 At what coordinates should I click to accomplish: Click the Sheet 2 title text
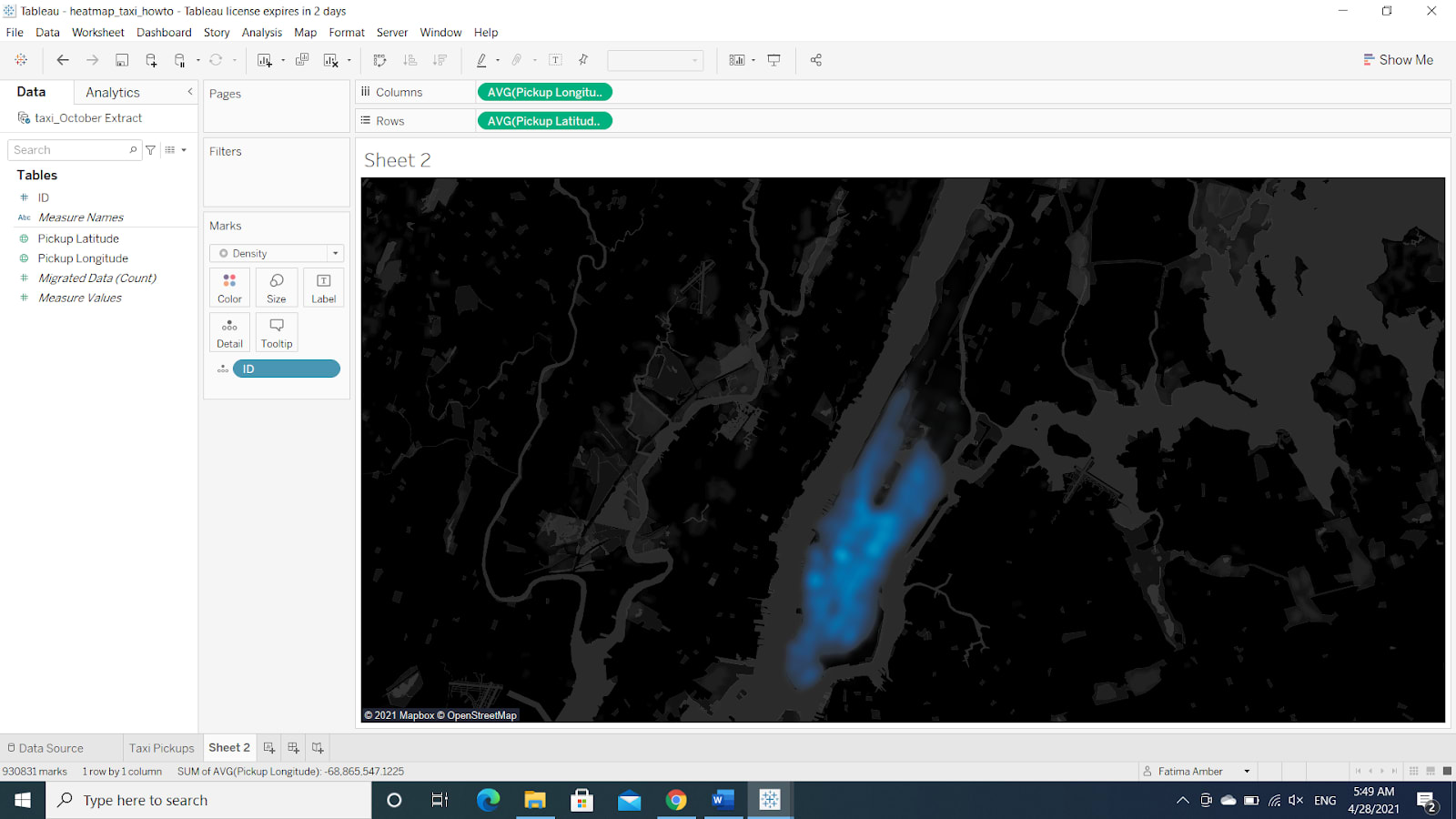point(398,160)
